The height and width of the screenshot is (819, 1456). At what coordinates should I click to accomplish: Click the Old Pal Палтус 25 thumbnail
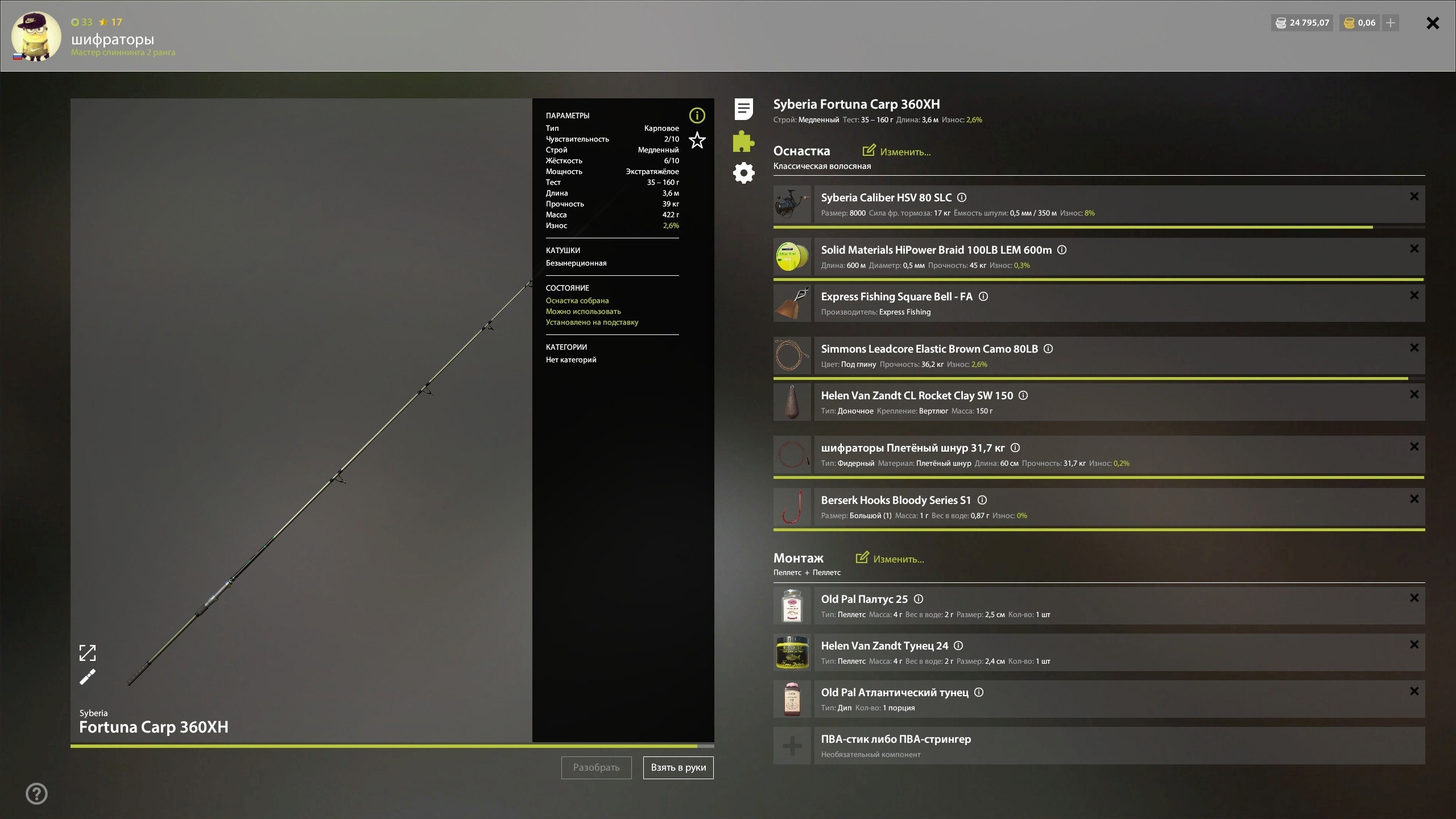click(x=792, y=606)
